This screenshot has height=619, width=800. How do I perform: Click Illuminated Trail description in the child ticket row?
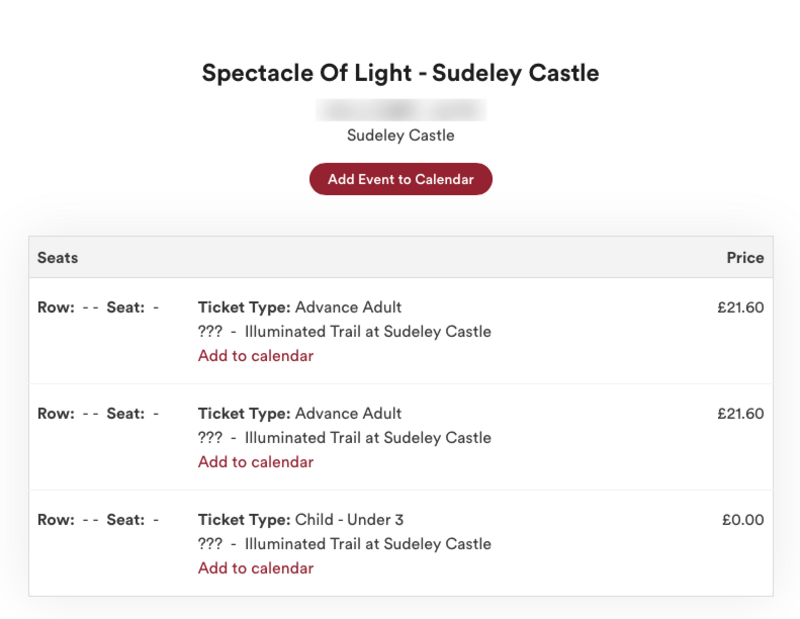[x=344, y=544]
